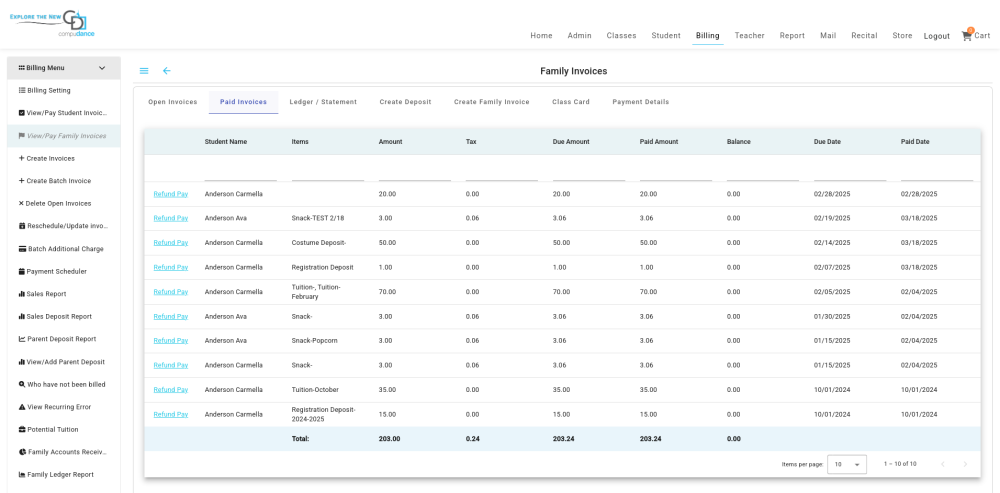Click Refund Pay for Tuition-February row
This screenshot has width=1000, height=493.
click(x=171, y=292)
